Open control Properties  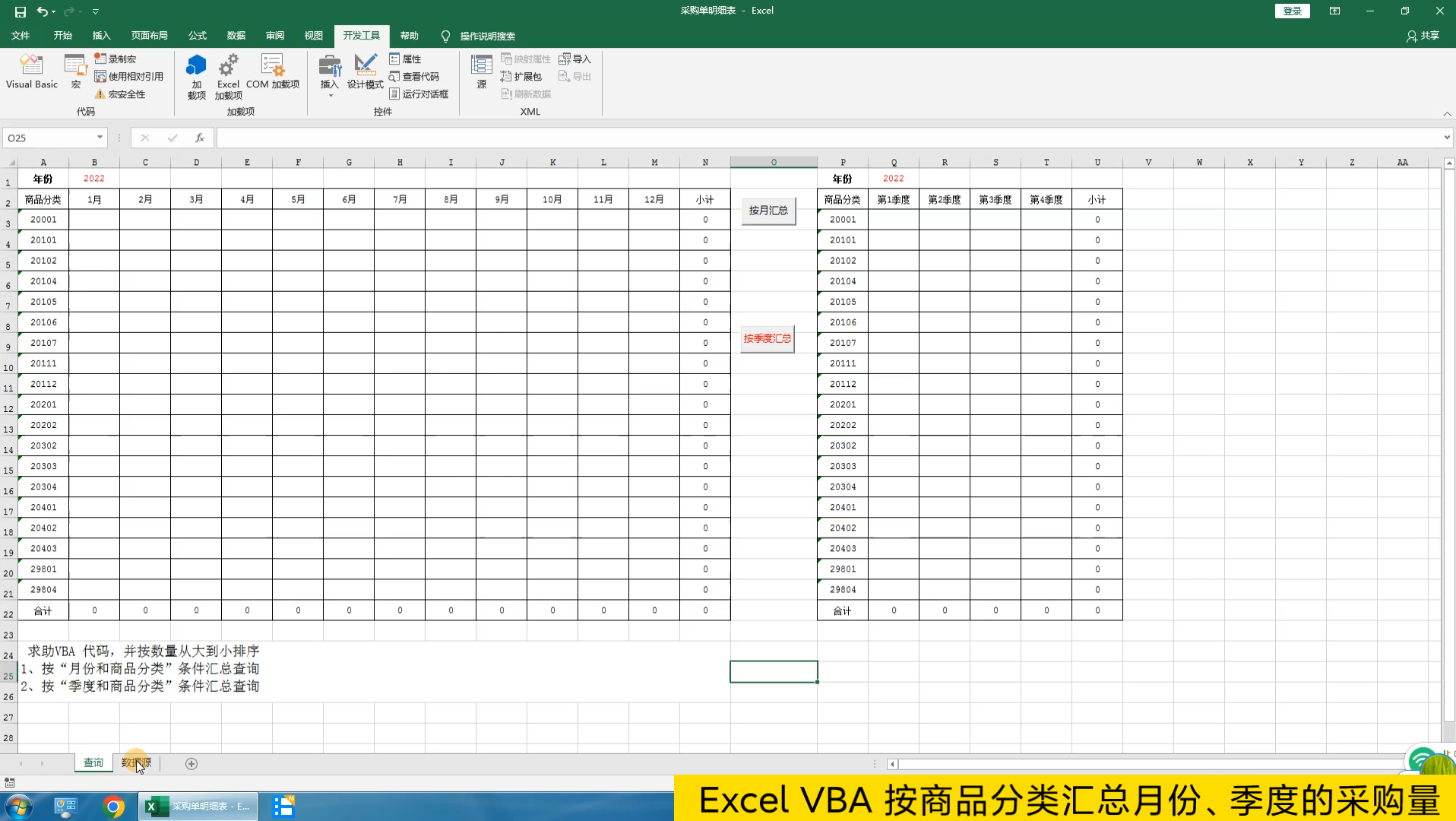pyautogui.click(x=405, y=59)
